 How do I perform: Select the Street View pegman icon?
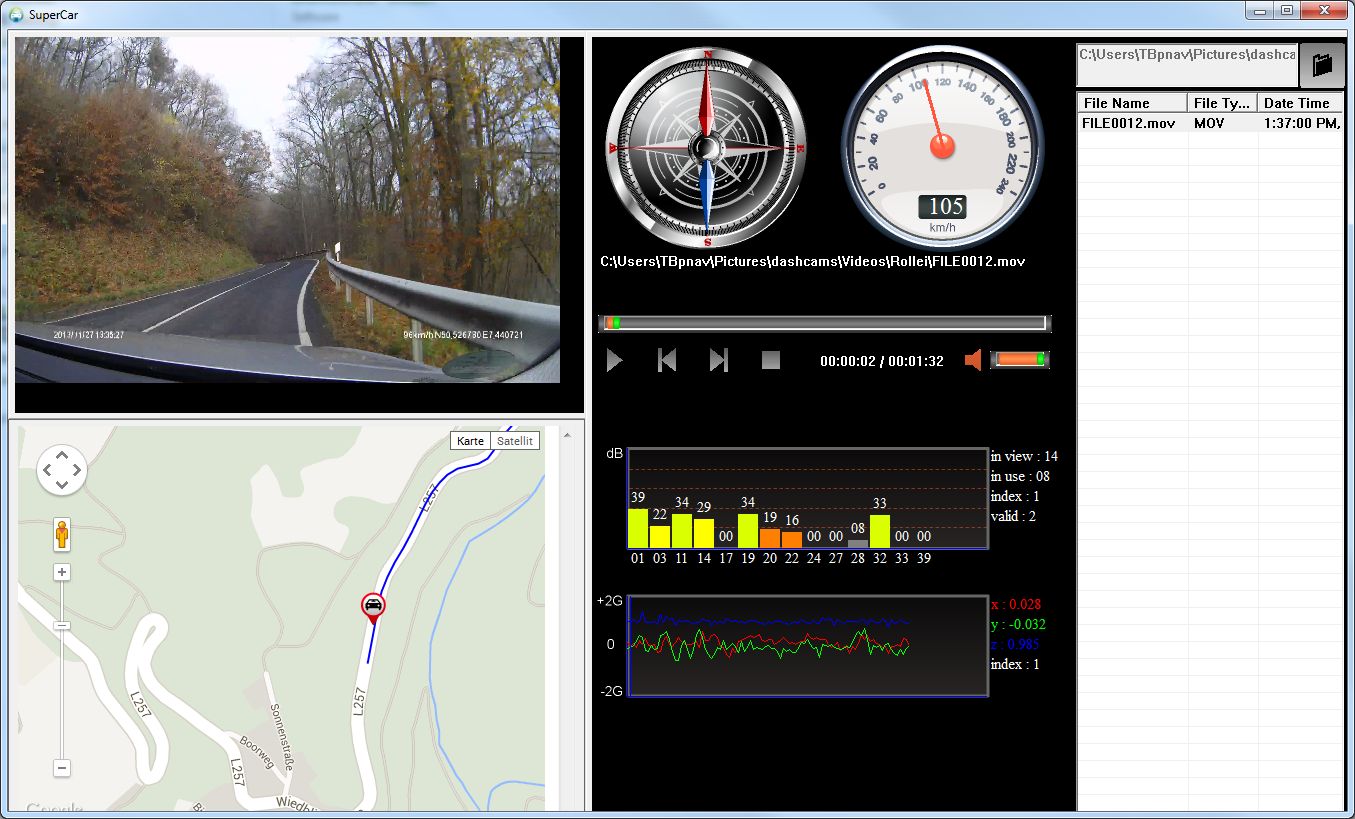coord(62,535)
